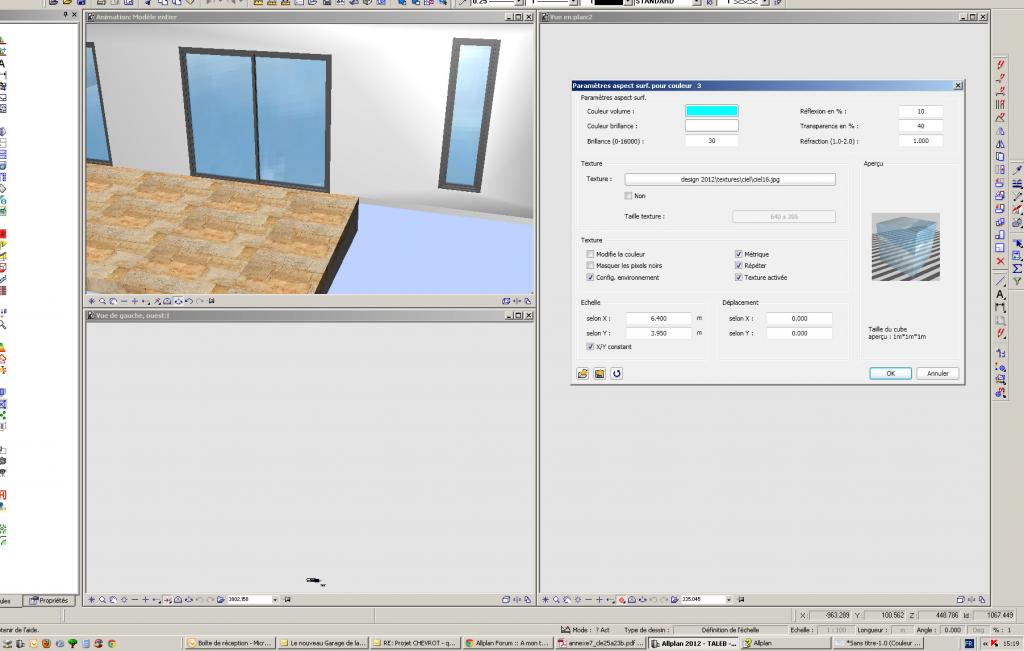Edit the Réfraction (1.0-2.0) field
The height and width of the screenshot is (651, 1024).
point(920,140)
